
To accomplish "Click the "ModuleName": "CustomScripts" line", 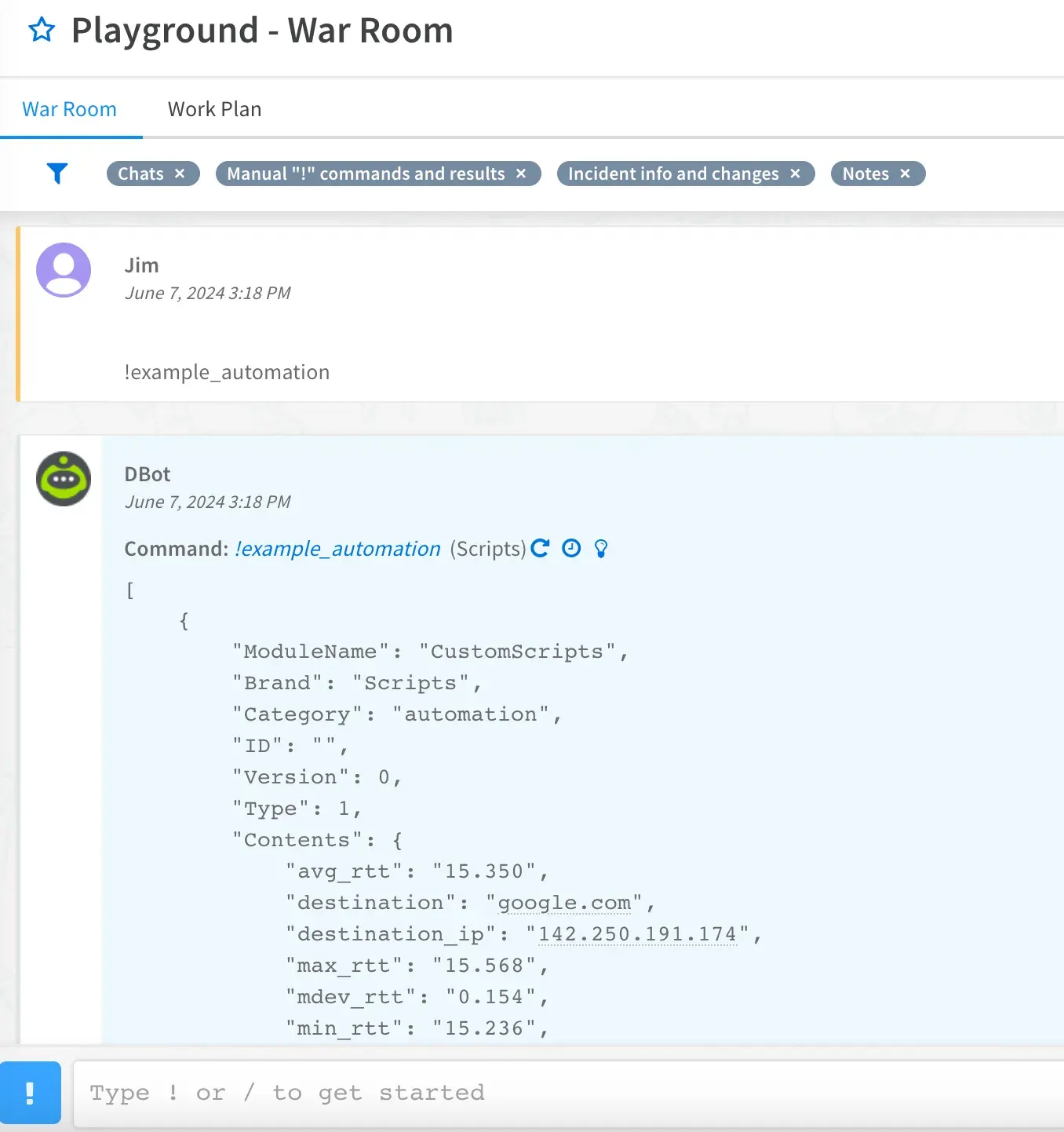I will coord(430,652).
